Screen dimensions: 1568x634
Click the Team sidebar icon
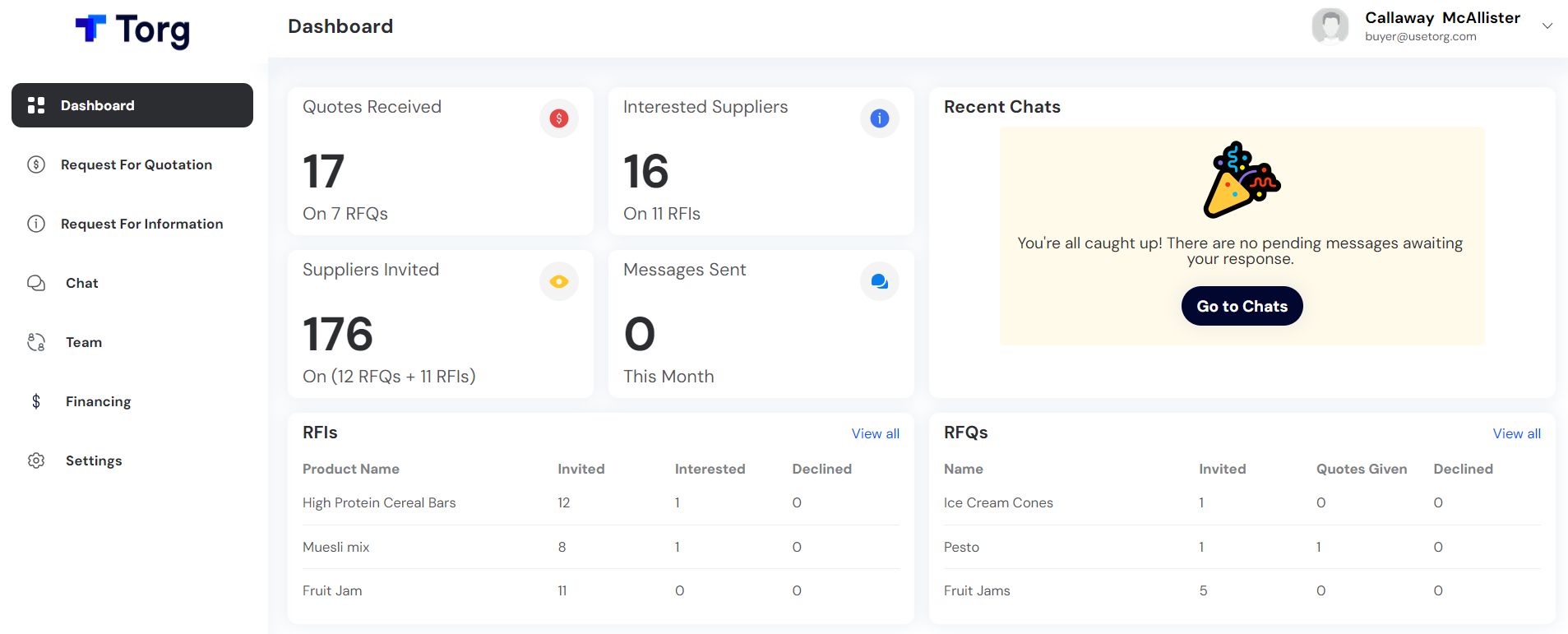[36, 342]
